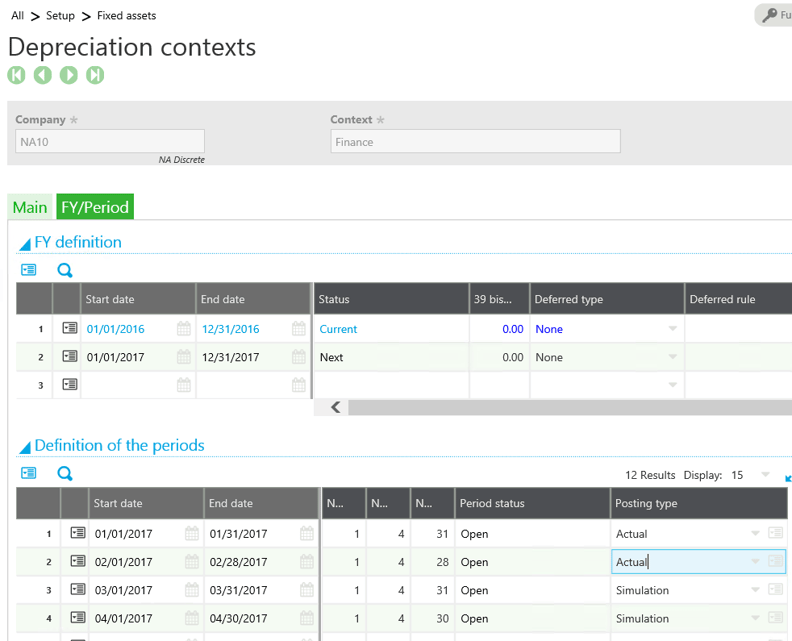Click the Fixed assets breadcrumb link
Viewport: 792px width, 641px height.
126,16
